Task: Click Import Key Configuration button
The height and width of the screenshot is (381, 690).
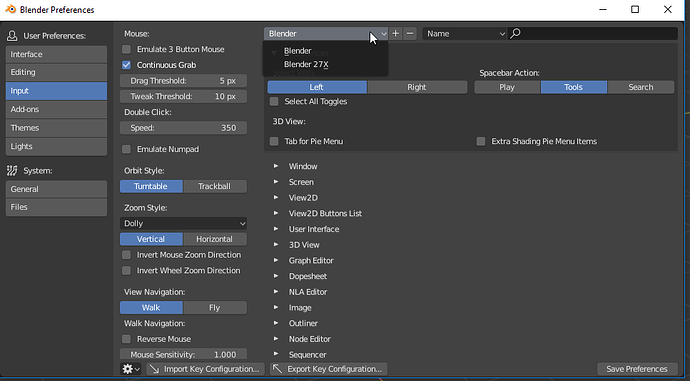Action: point(206,369)
